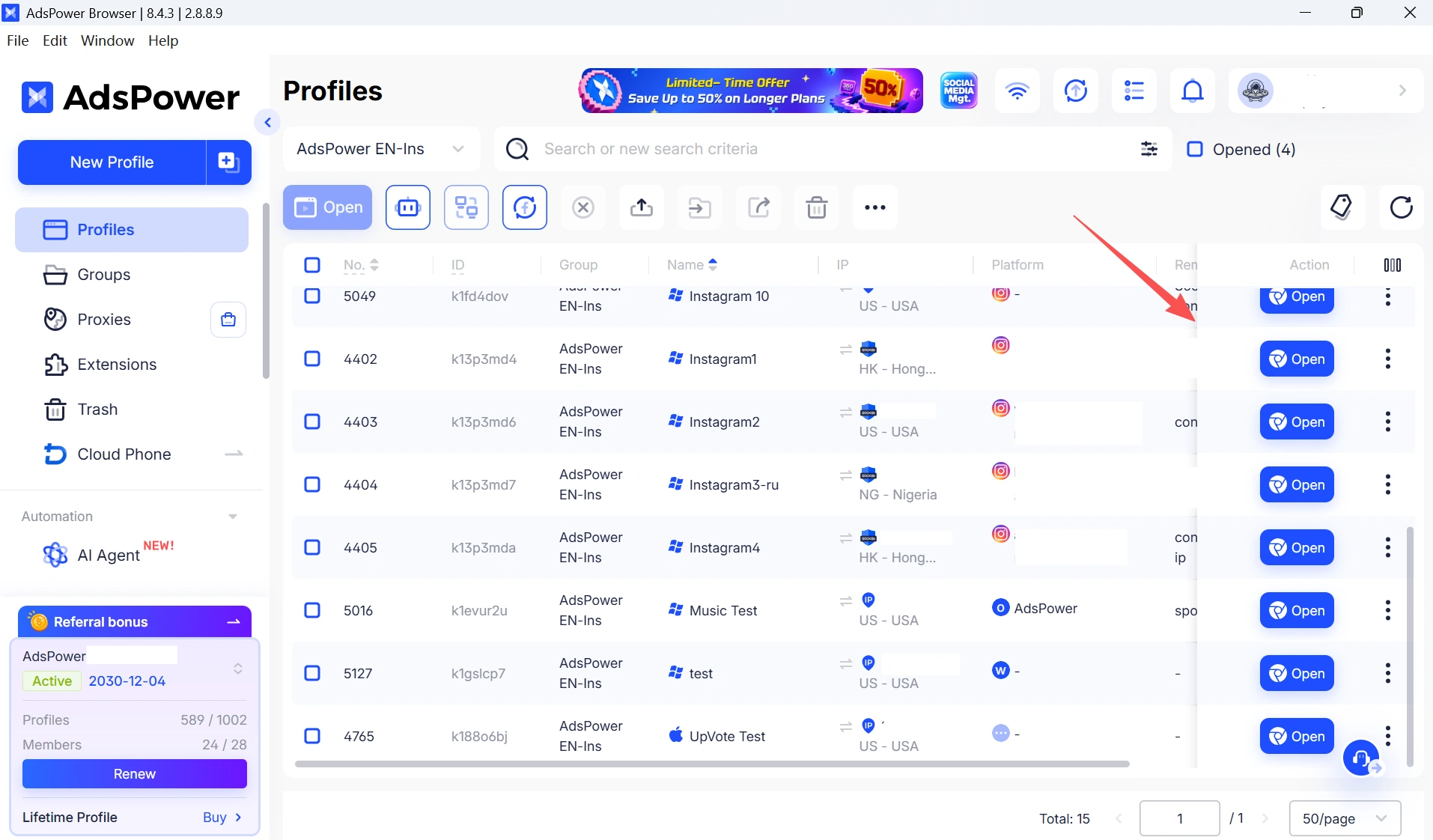This screenshot has width=1433, height=840.
Task: Click the tag icon near refresh
Action: (1342, 207)
